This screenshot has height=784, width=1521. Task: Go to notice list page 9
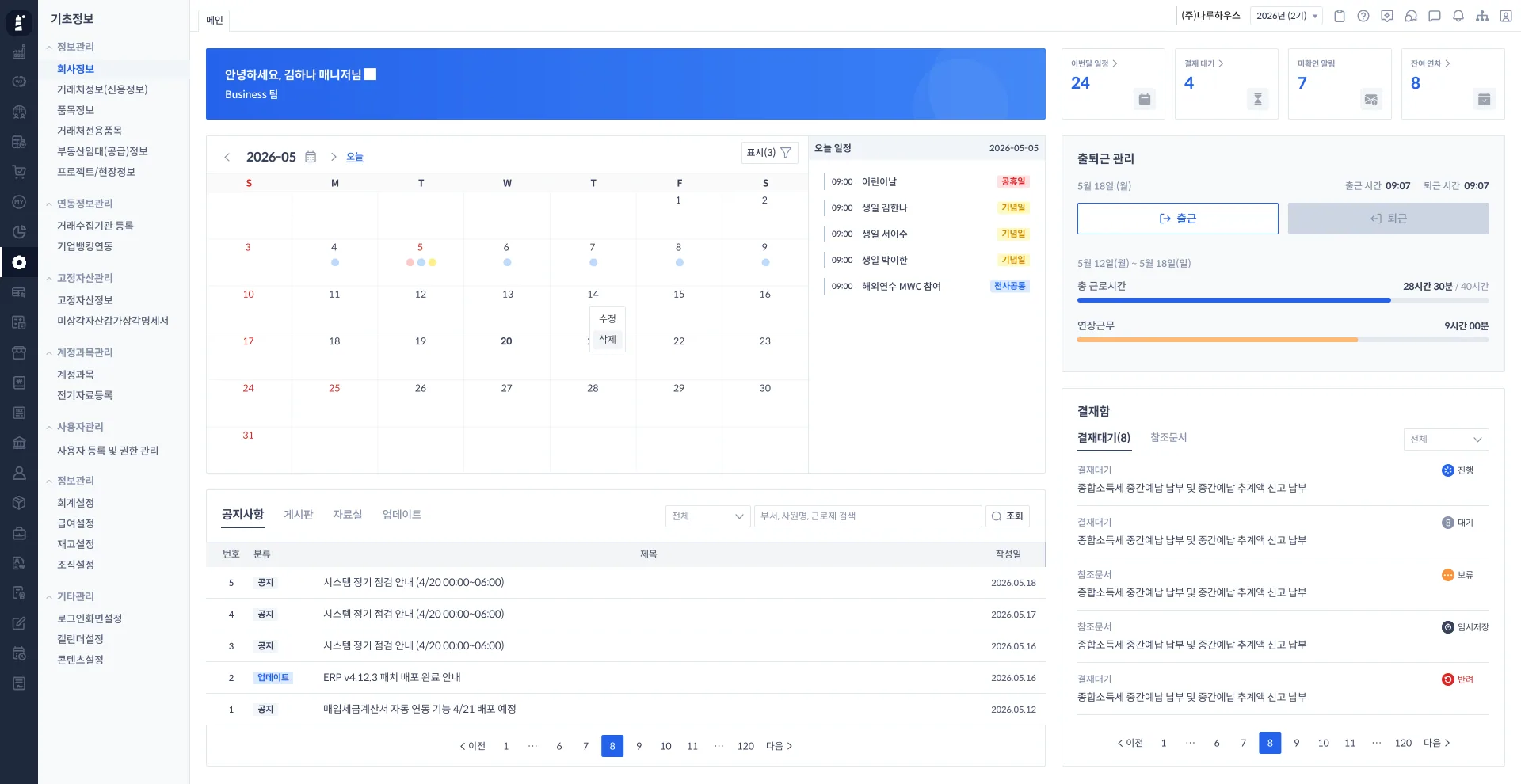(639, 746)
